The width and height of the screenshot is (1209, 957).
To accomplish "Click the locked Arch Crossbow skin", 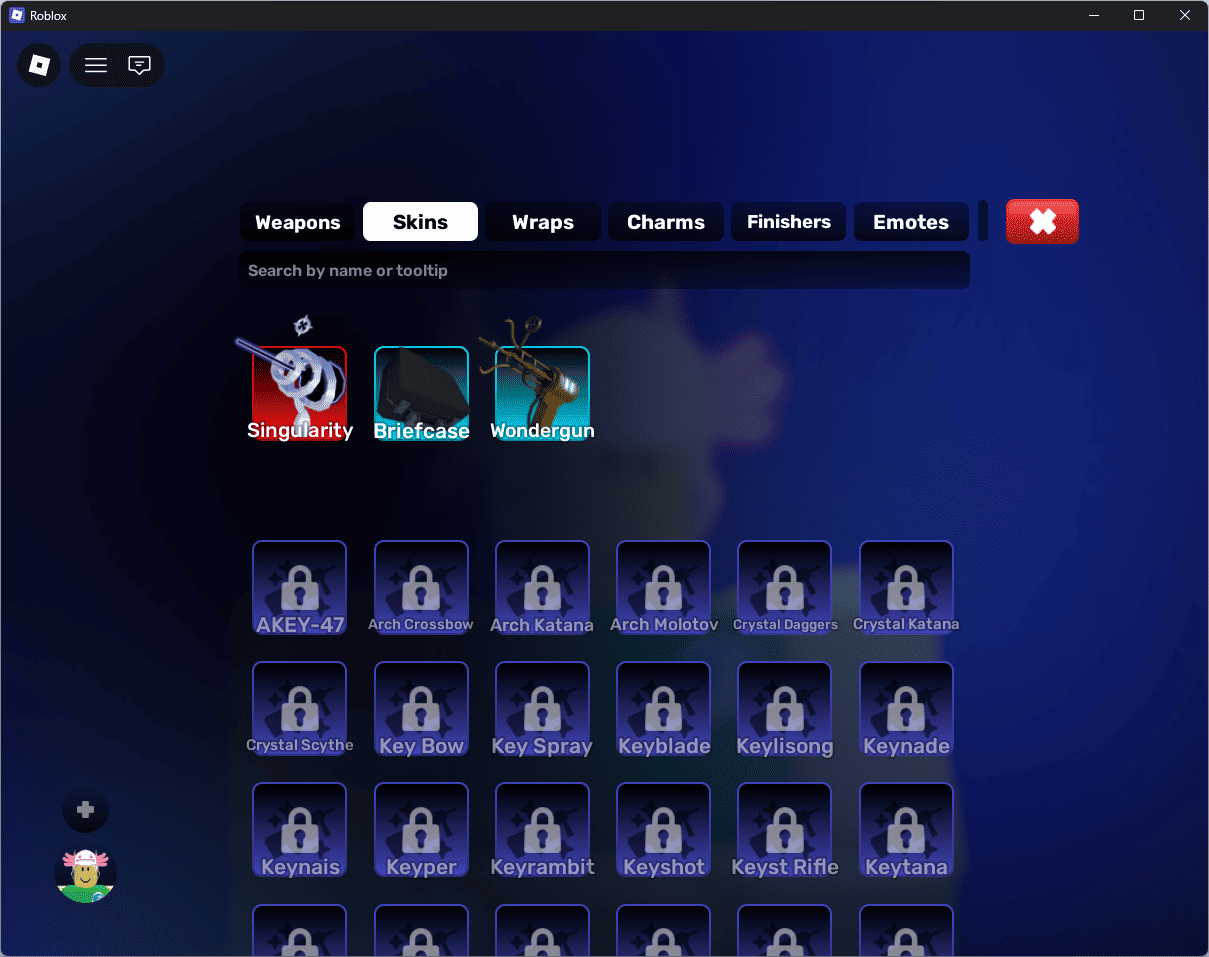I will coord(421,588).
